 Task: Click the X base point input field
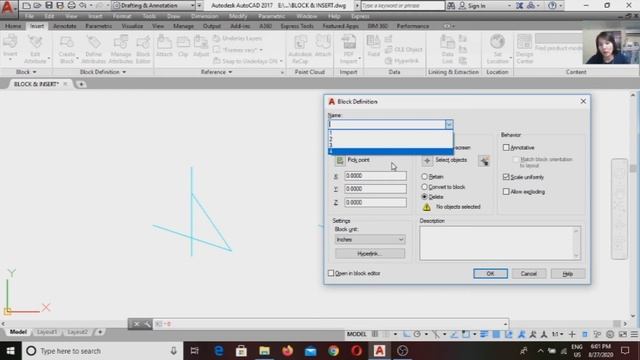click(375, 176)
